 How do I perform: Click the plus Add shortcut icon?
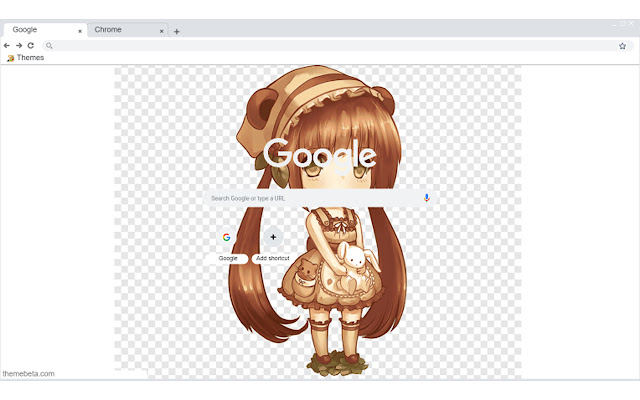[x=273, y=237]
